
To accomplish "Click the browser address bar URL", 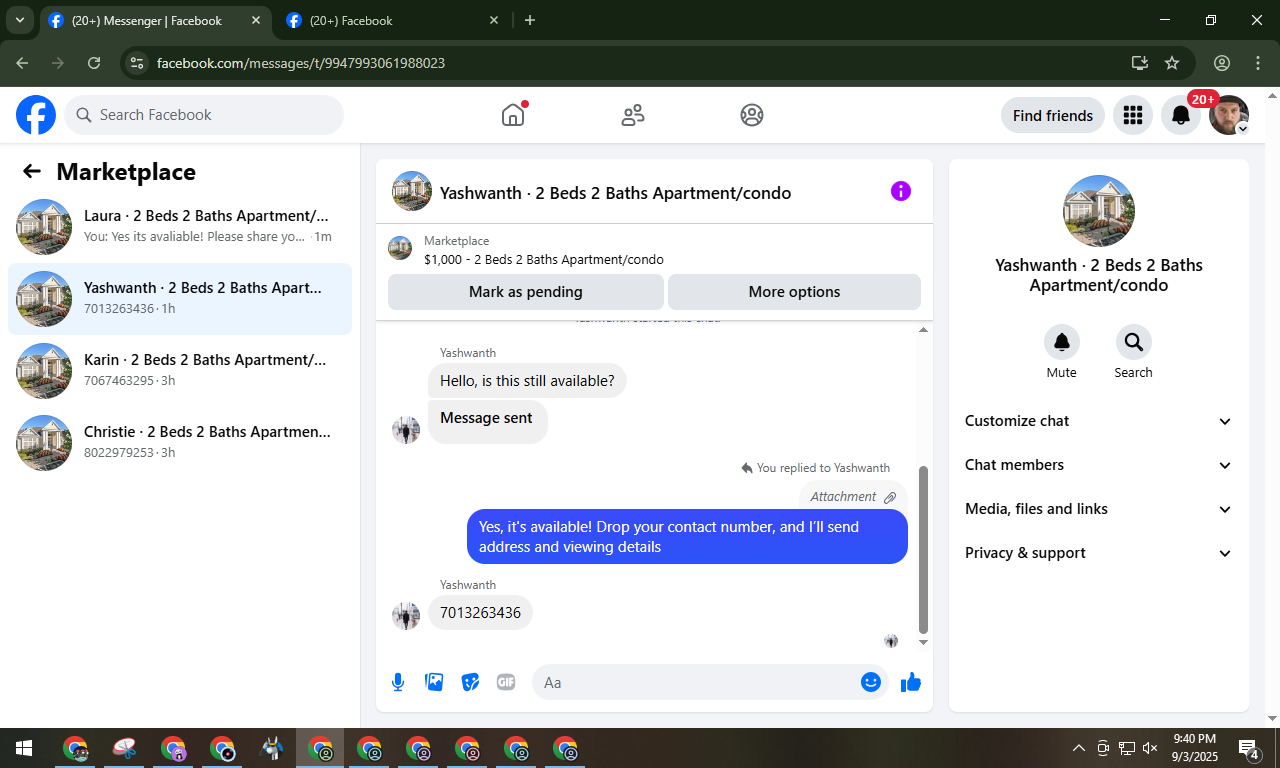I will pyautogui.click(x=301, y=63).
